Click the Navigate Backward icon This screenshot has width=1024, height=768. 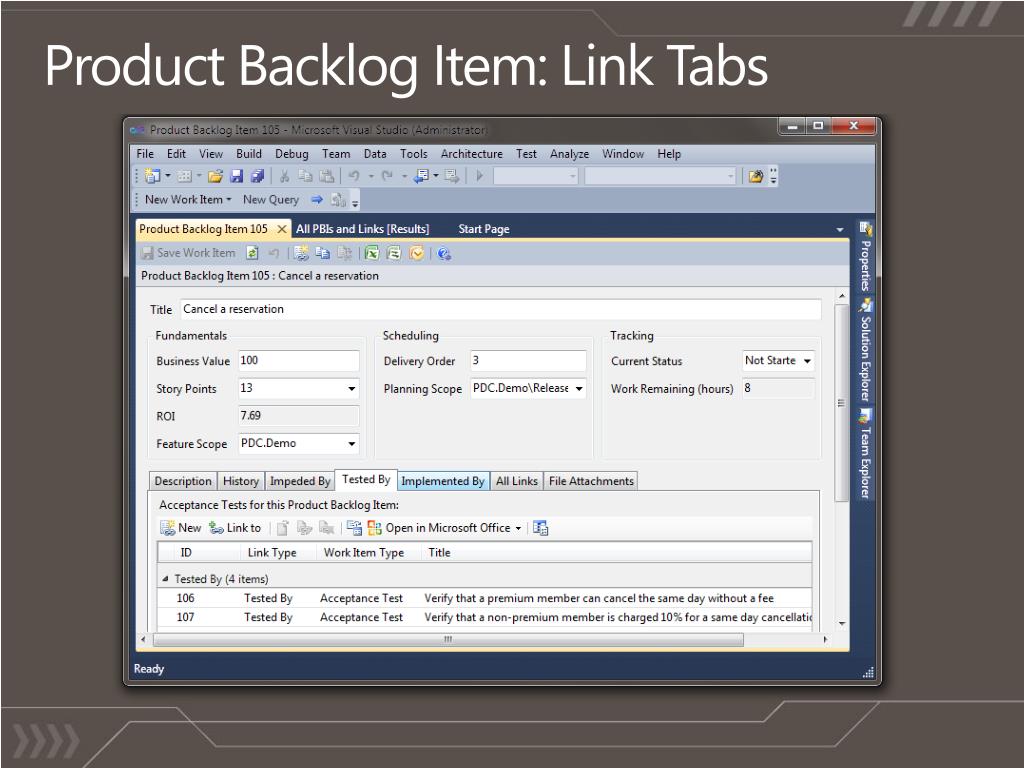(x=422, y=176)
